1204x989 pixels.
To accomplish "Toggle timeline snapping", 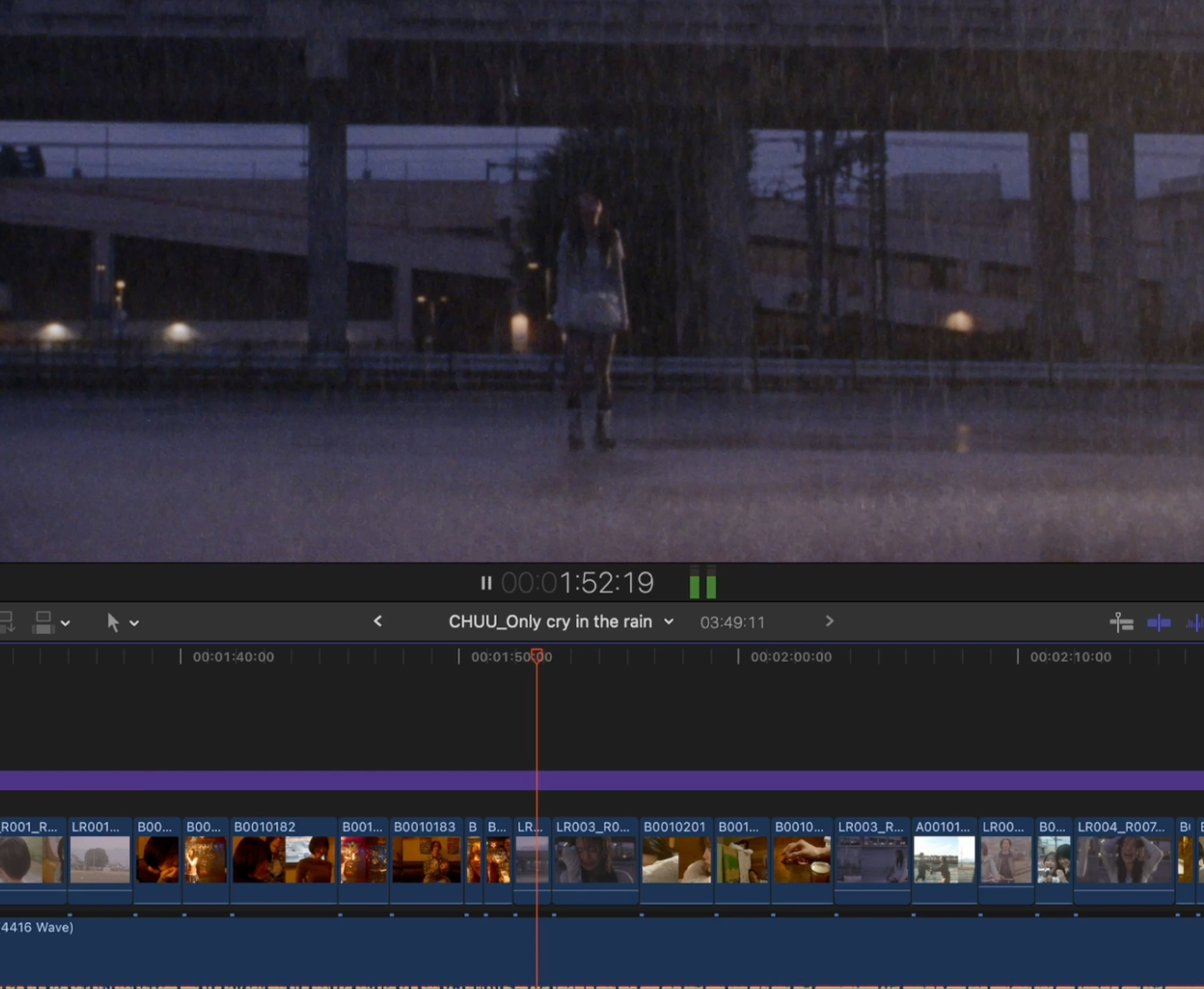I will (x=1121, y=623).
